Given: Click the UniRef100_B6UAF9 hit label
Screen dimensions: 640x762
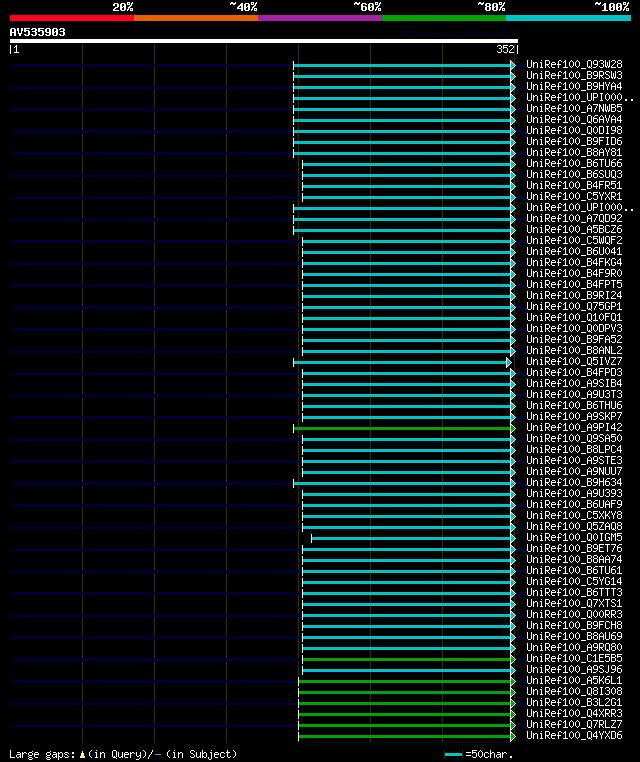Looking at the screenshot, I should (574, 504).
